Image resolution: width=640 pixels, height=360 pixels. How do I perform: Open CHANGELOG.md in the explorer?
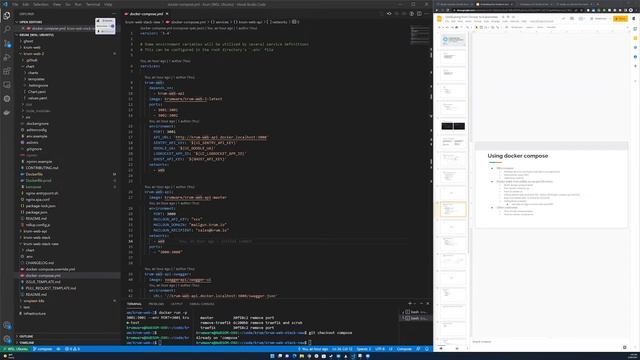pyautogui.click(x=40, y=263)
